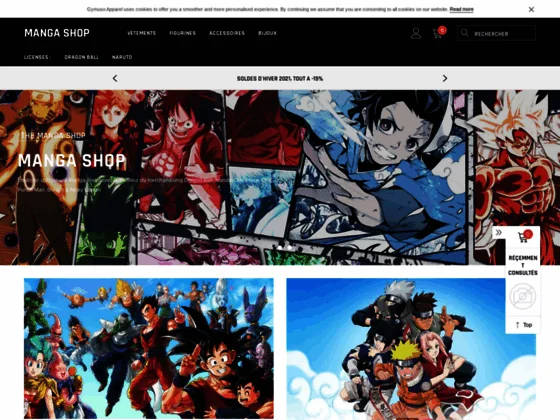
Task: Click the Récemment consultés label
Action: 523,265
